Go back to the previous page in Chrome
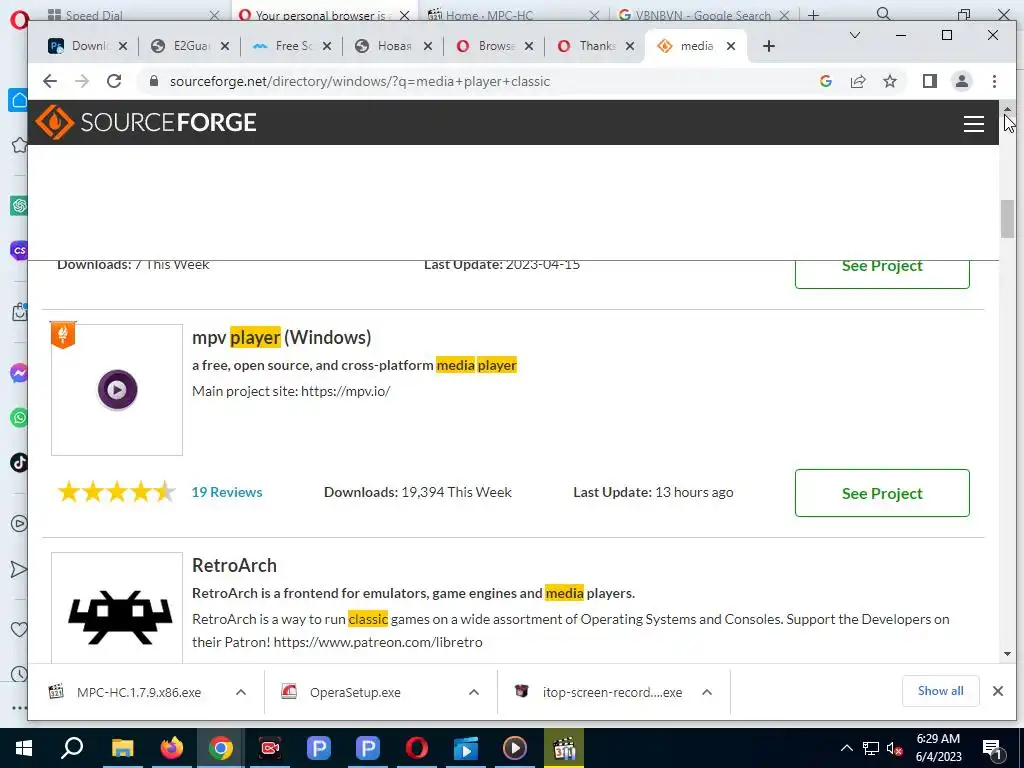 [50, 81]
